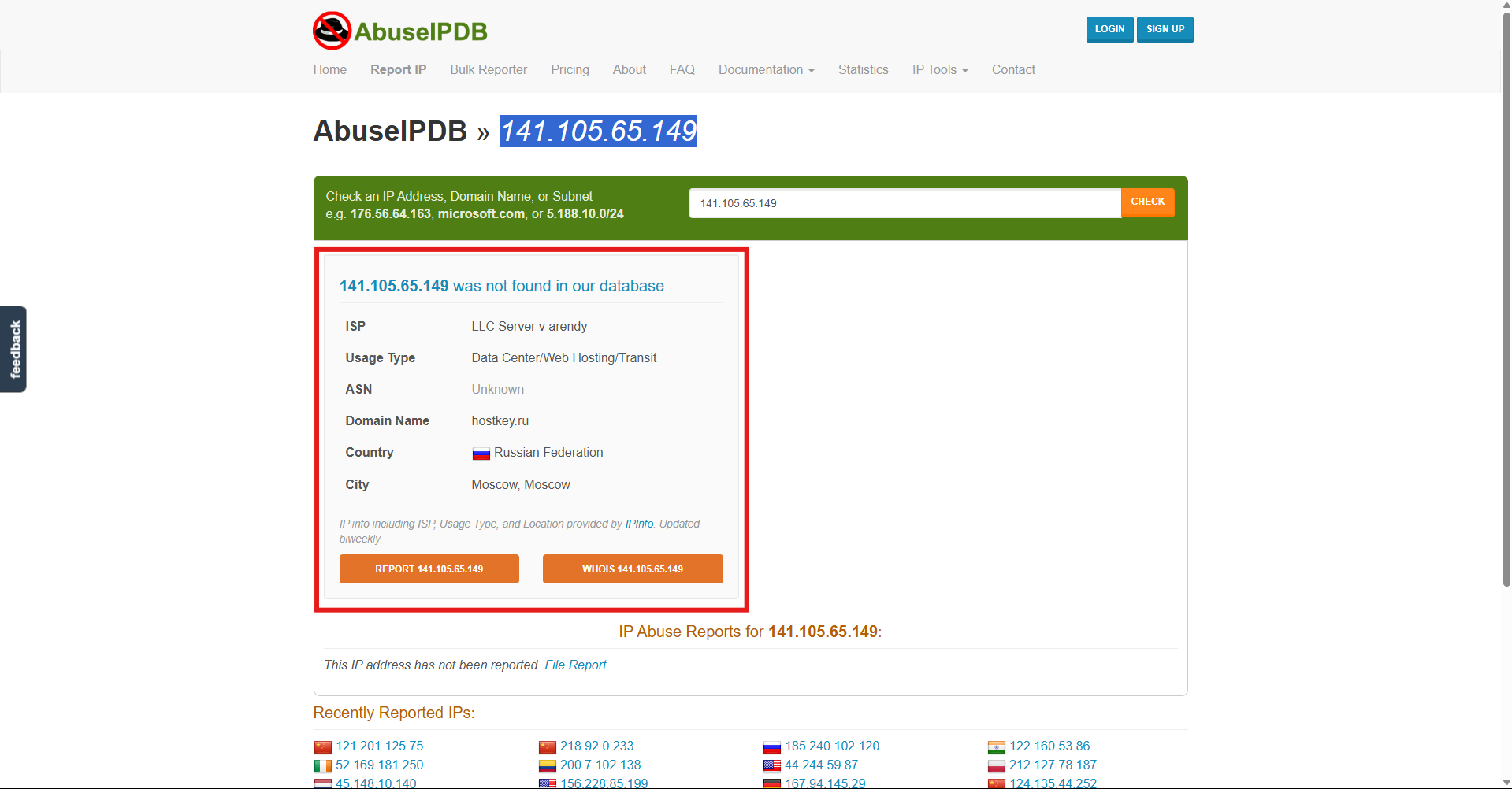Open the About page
The height and width of the screenshot is (789, 1512).
[x=629, y=69]
